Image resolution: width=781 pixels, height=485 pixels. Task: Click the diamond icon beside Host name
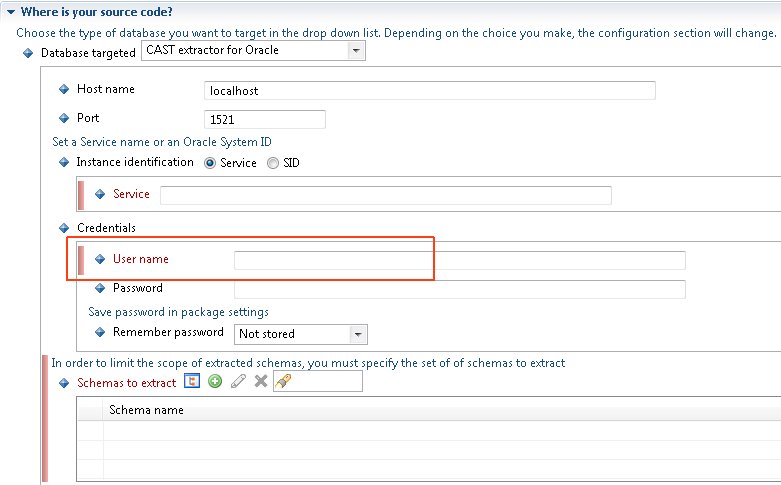pyautogui.click(x=65, y=90)
